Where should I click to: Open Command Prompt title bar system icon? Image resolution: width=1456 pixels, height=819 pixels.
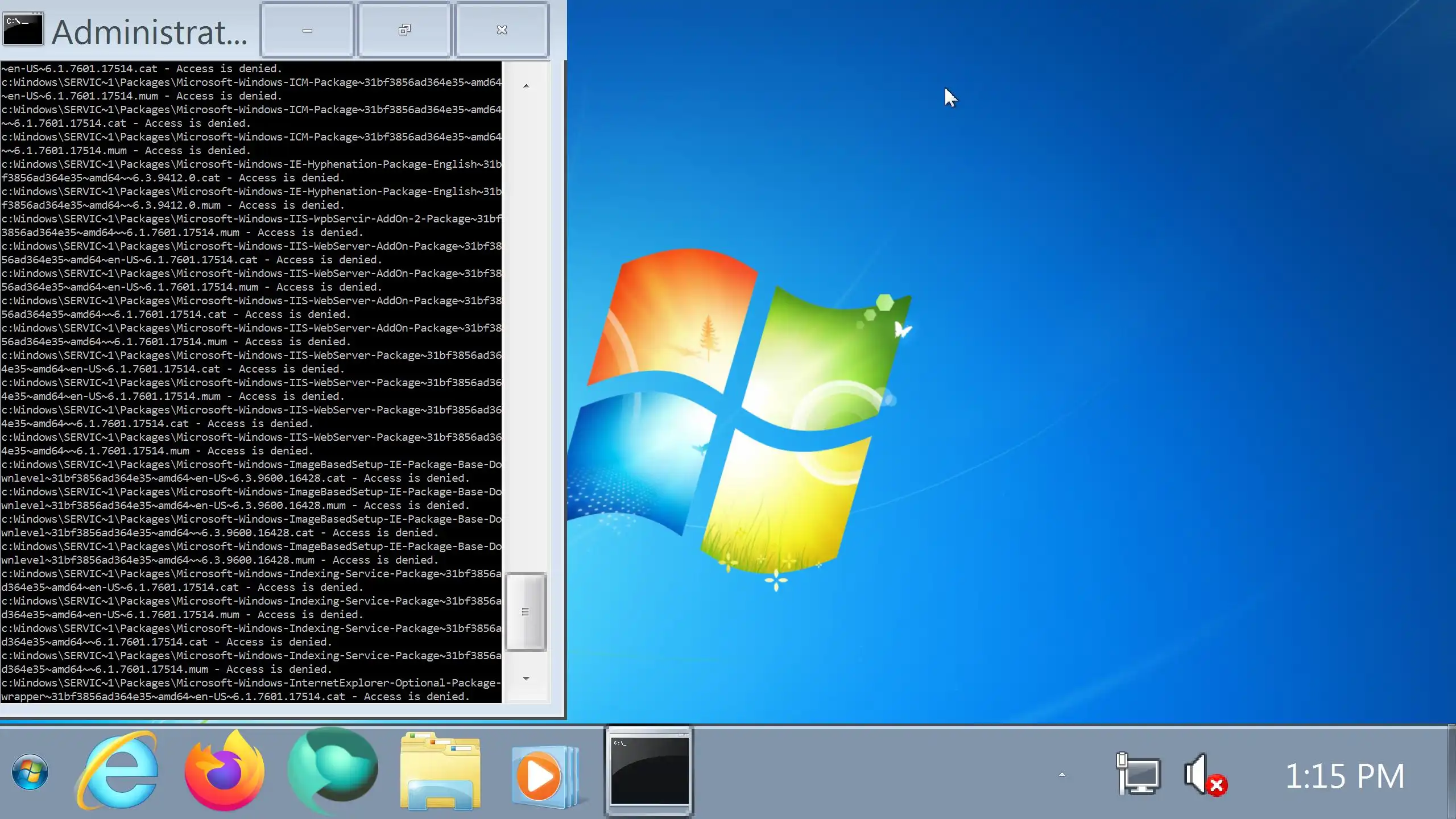point(23,30)
